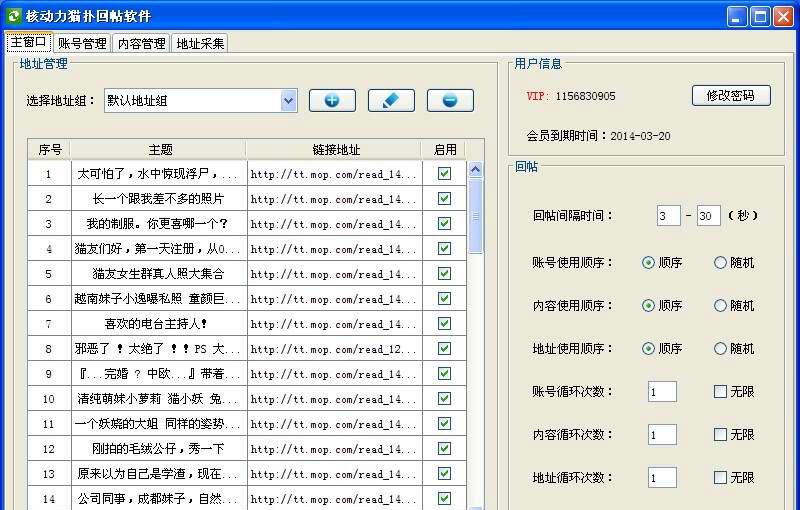Click the 修改密码 button
Viewport: 800px width, 510px height.
pyautogui.click(x=731, y=95)
